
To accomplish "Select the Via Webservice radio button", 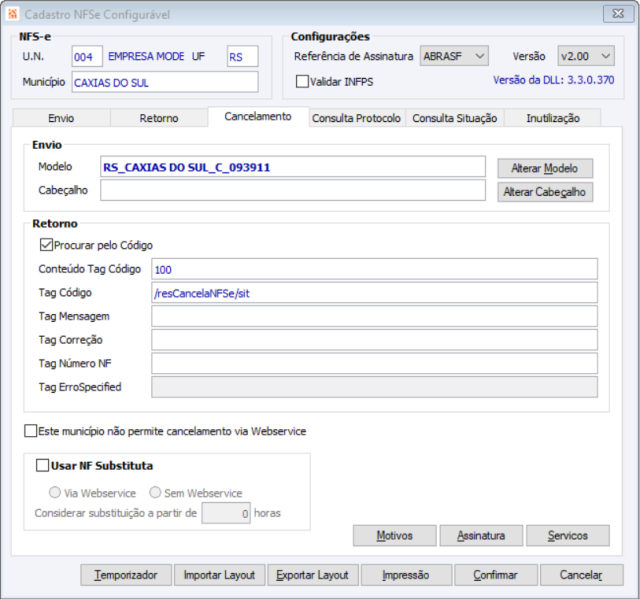I will pyautogui.click(x=56, y=493).
